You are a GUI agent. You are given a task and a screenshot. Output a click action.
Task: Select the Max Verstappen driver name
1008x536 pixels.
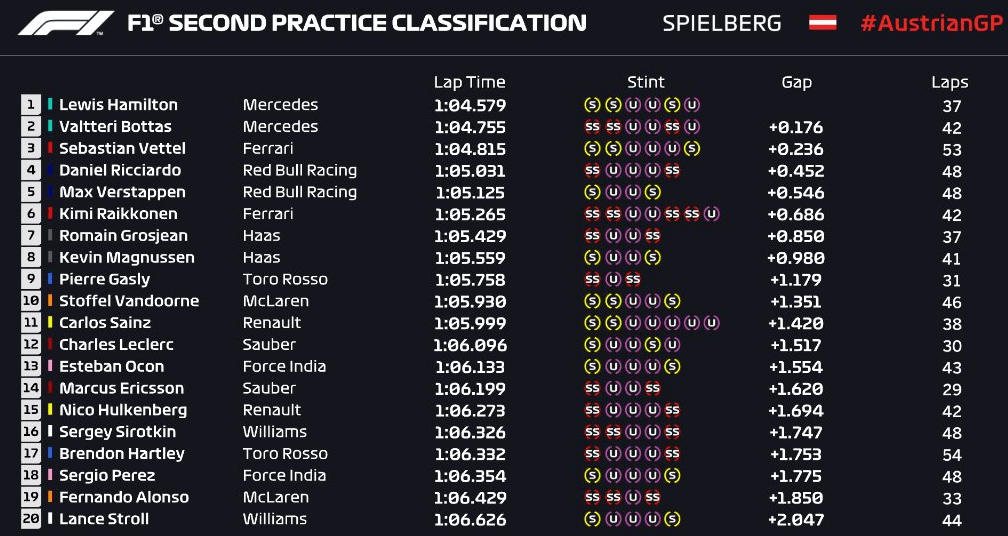(122, 192)
